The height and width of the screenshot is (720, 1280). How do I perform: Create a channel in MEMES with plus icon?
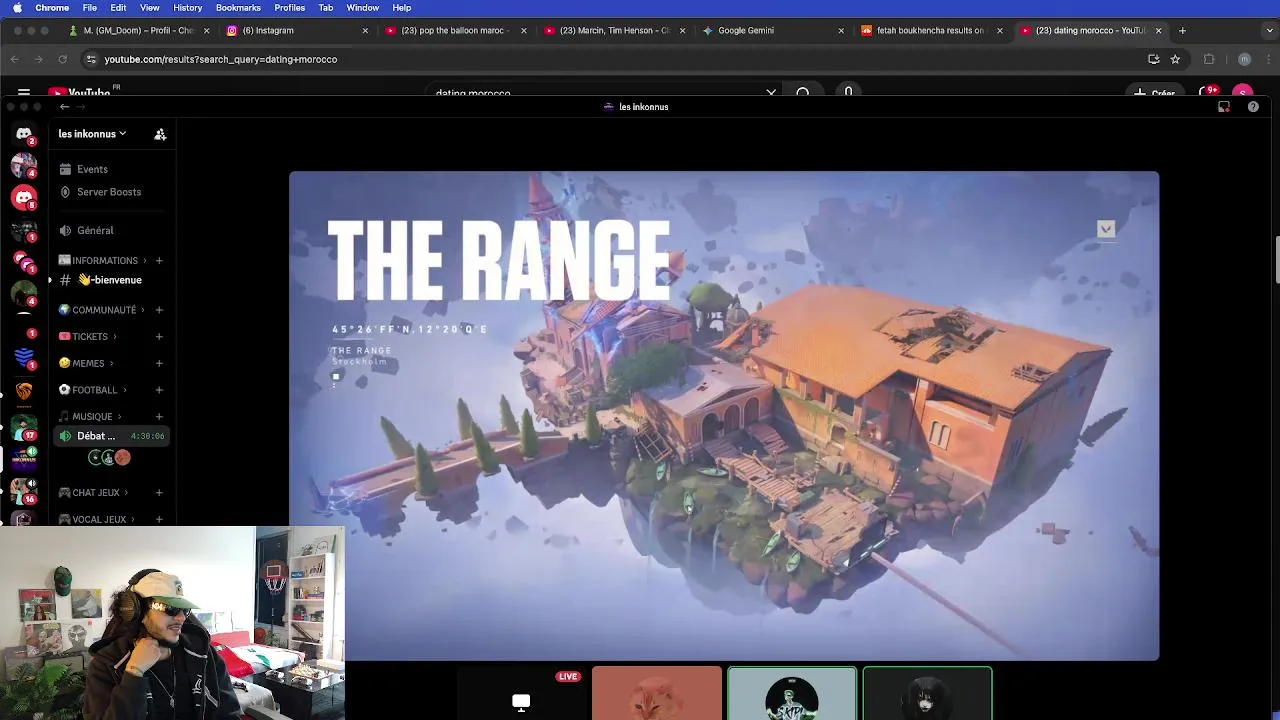click(x=159, y=363)
